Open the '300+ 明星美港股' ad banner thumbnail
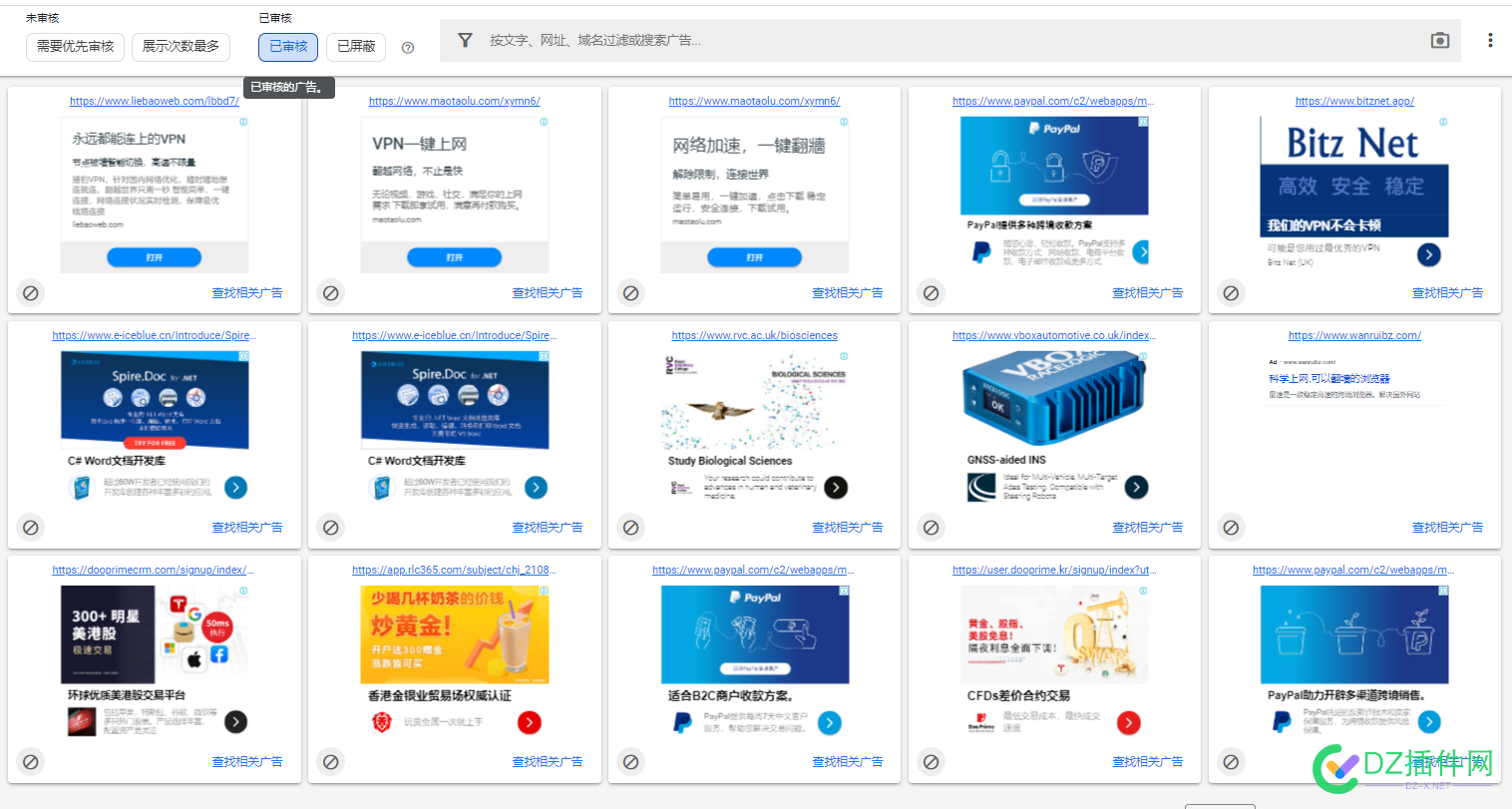Screen dimensions: 1512x809 [x=155, y=634]
